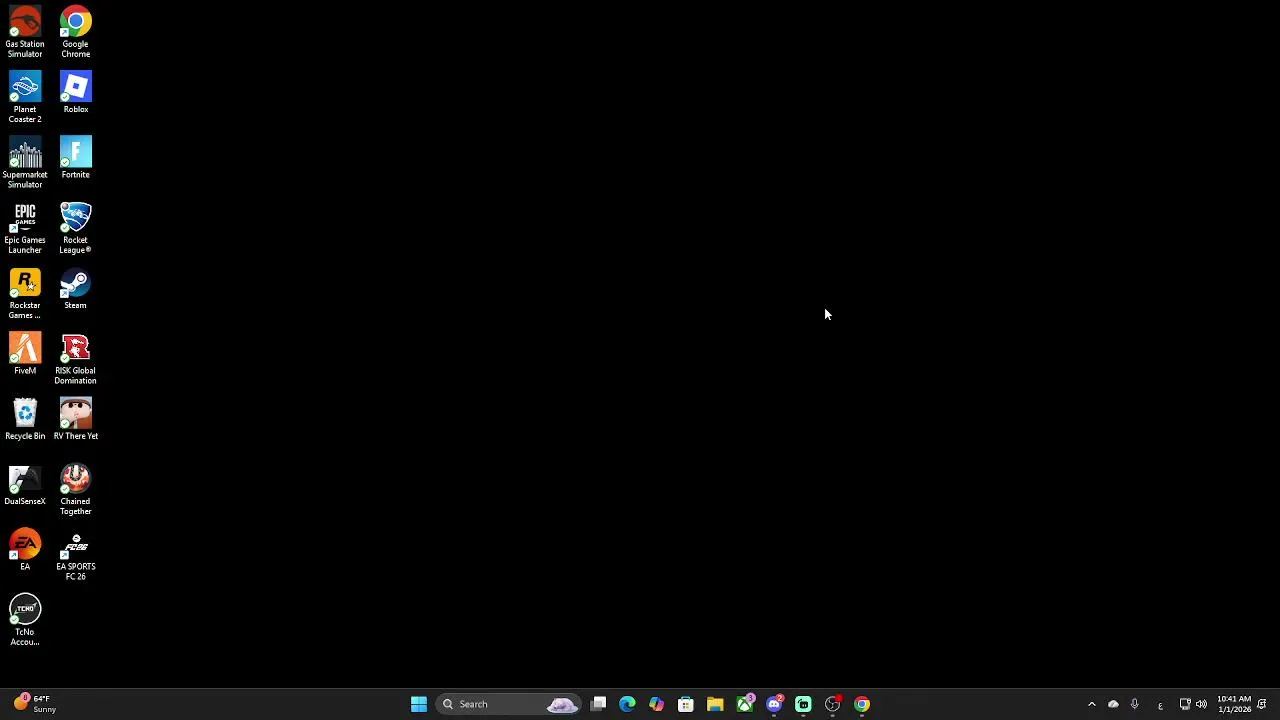Screen dimensions: 1280x720
Task: Open the green app beside Discord in the taskbar
Action: point(803,704)
